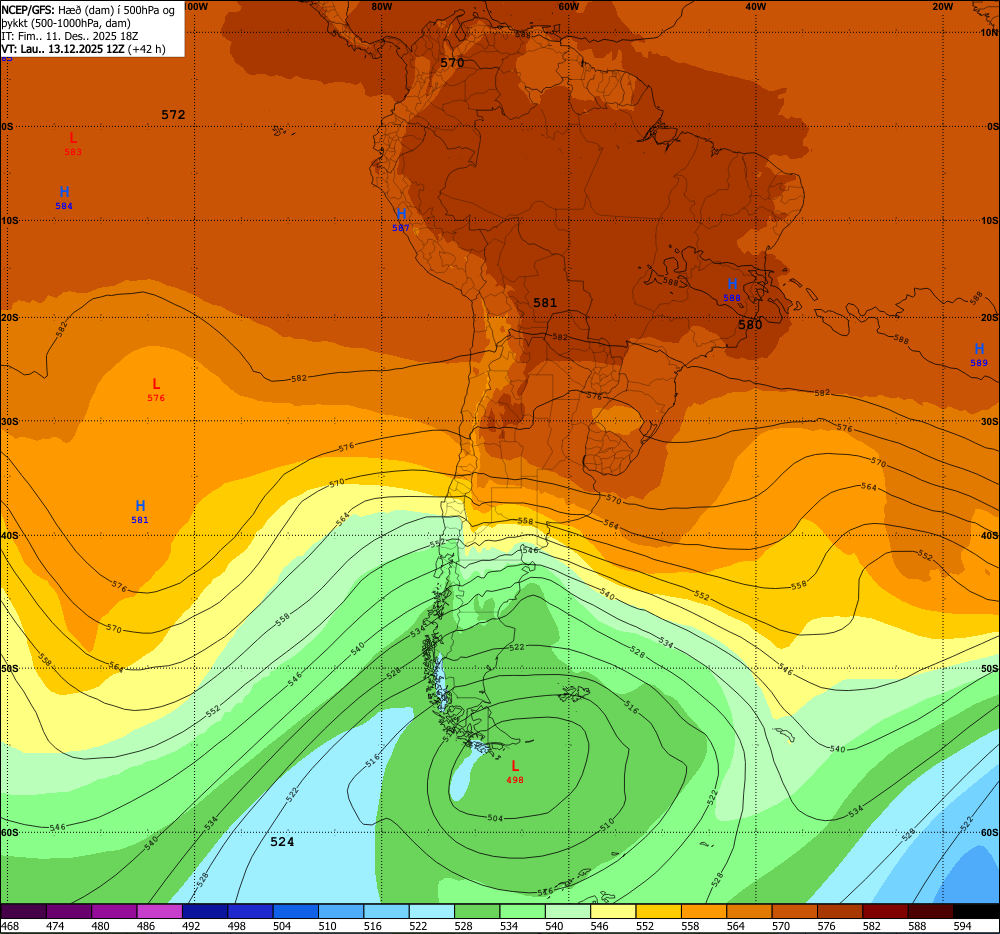The height and width of the screenshot is (934, 1000).
Task: Select the black 581 value over Bolivia
Action: (545, 303)
